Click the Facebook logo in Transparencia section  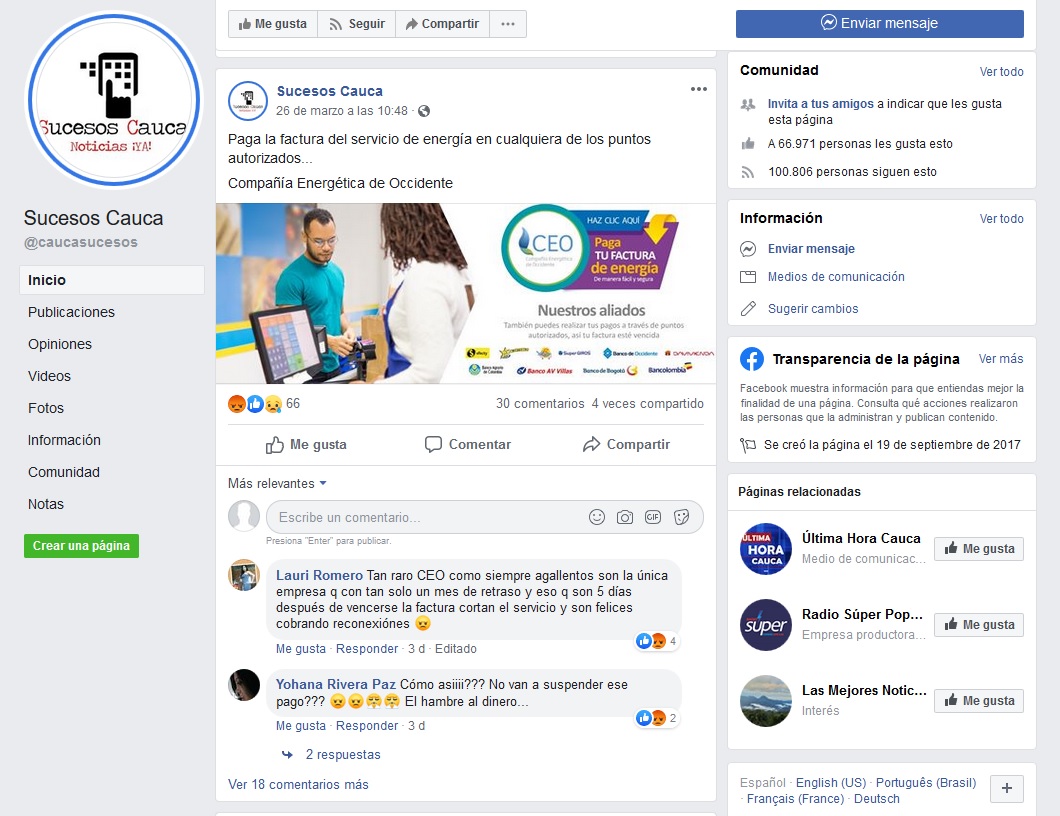pos(752,359)
